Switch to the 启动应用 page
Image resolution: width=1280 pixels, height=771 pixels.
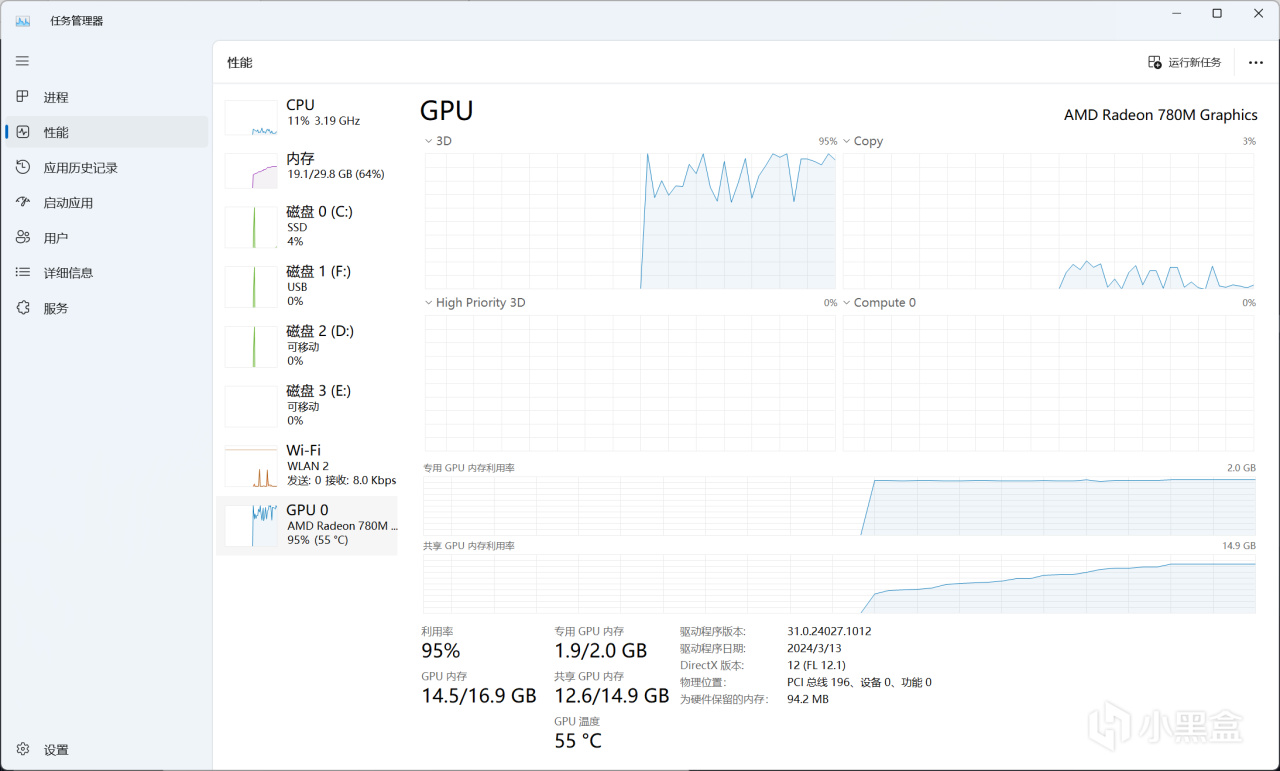[x=106, y=202]
